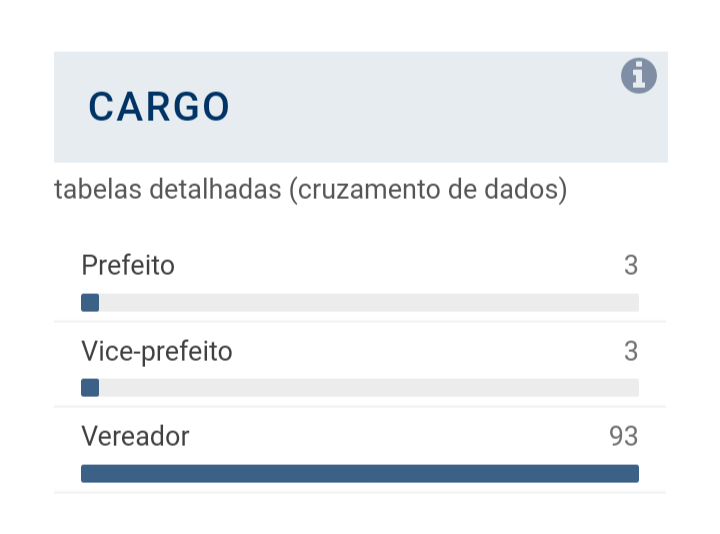The height and width of the screenshot is (534, 720).
Task: Click the Prefeito count value 3
Action: (631, 265)
